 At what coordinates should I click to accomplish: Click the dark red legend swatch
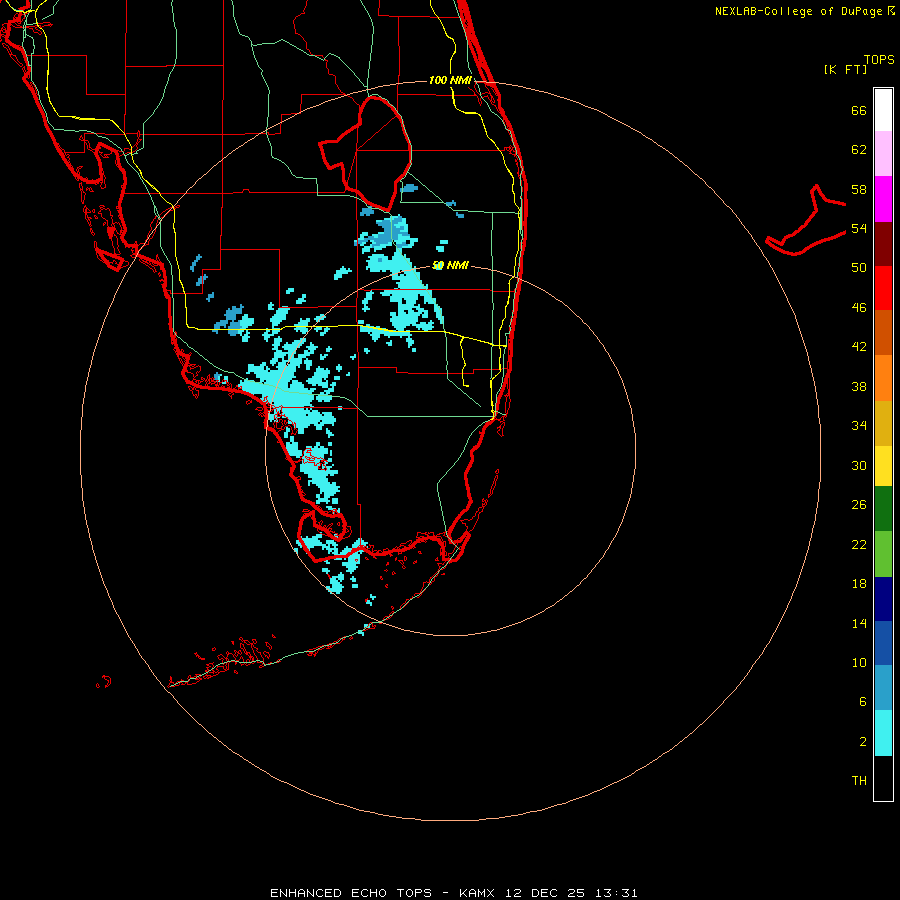pos(883,243)
